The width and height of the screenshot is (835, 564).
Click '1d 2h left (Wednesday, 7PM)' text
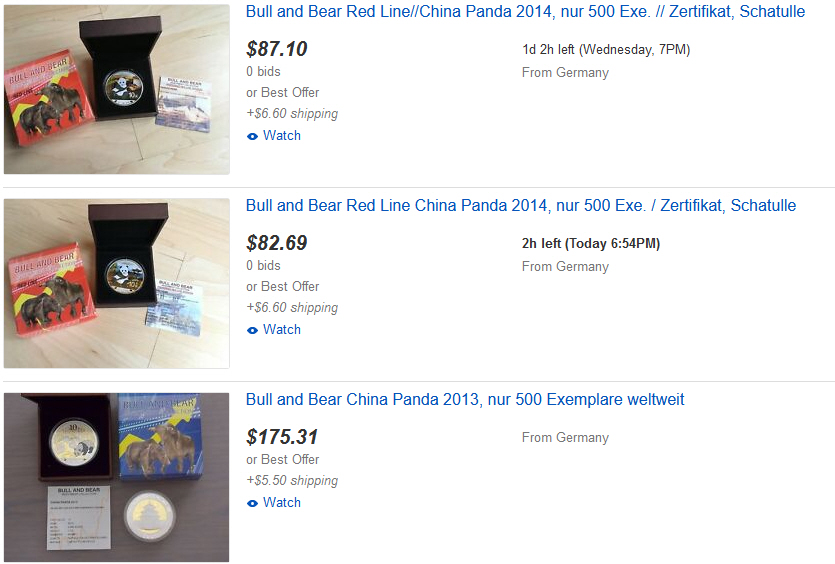606,50
